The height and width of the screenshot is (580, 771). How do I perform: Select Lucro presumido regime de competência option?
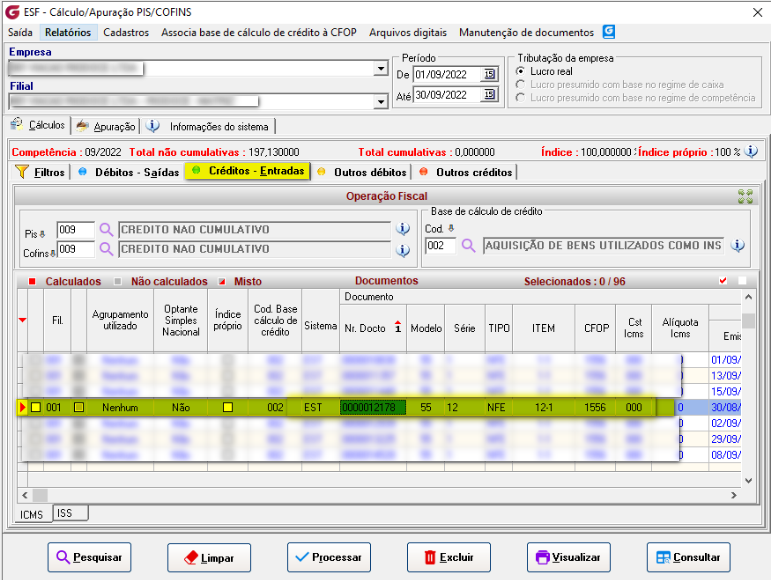pyautogui.click(x=520, y=98)
